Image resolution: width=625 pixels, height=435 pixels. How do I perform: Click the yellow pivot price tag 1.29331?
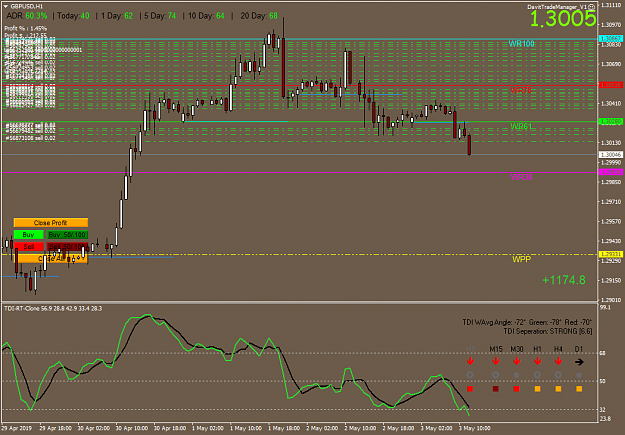pyautogui.click(x=611, y=254)
